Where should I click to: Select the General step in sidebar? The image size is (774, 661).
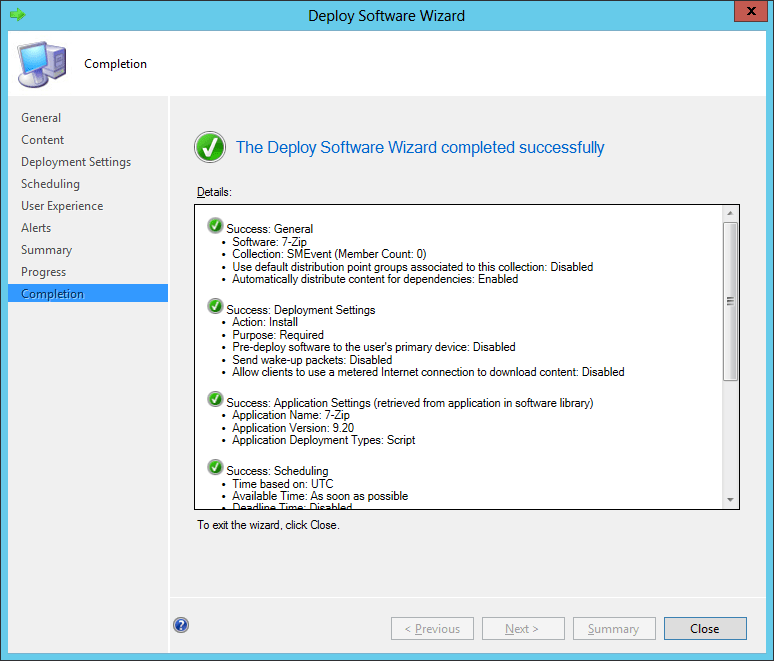point(41,118)
